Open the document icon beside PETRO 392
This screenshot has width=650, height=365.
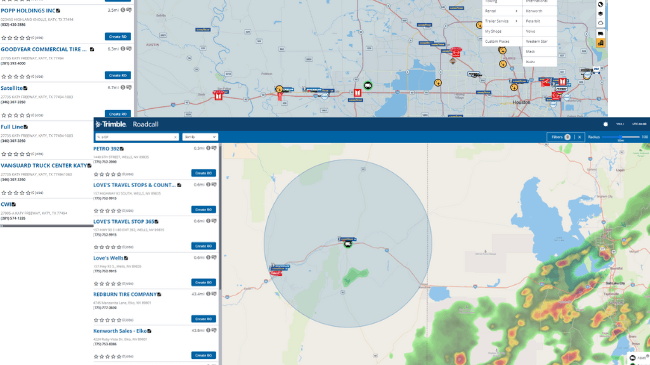click(x=122, y=149)
